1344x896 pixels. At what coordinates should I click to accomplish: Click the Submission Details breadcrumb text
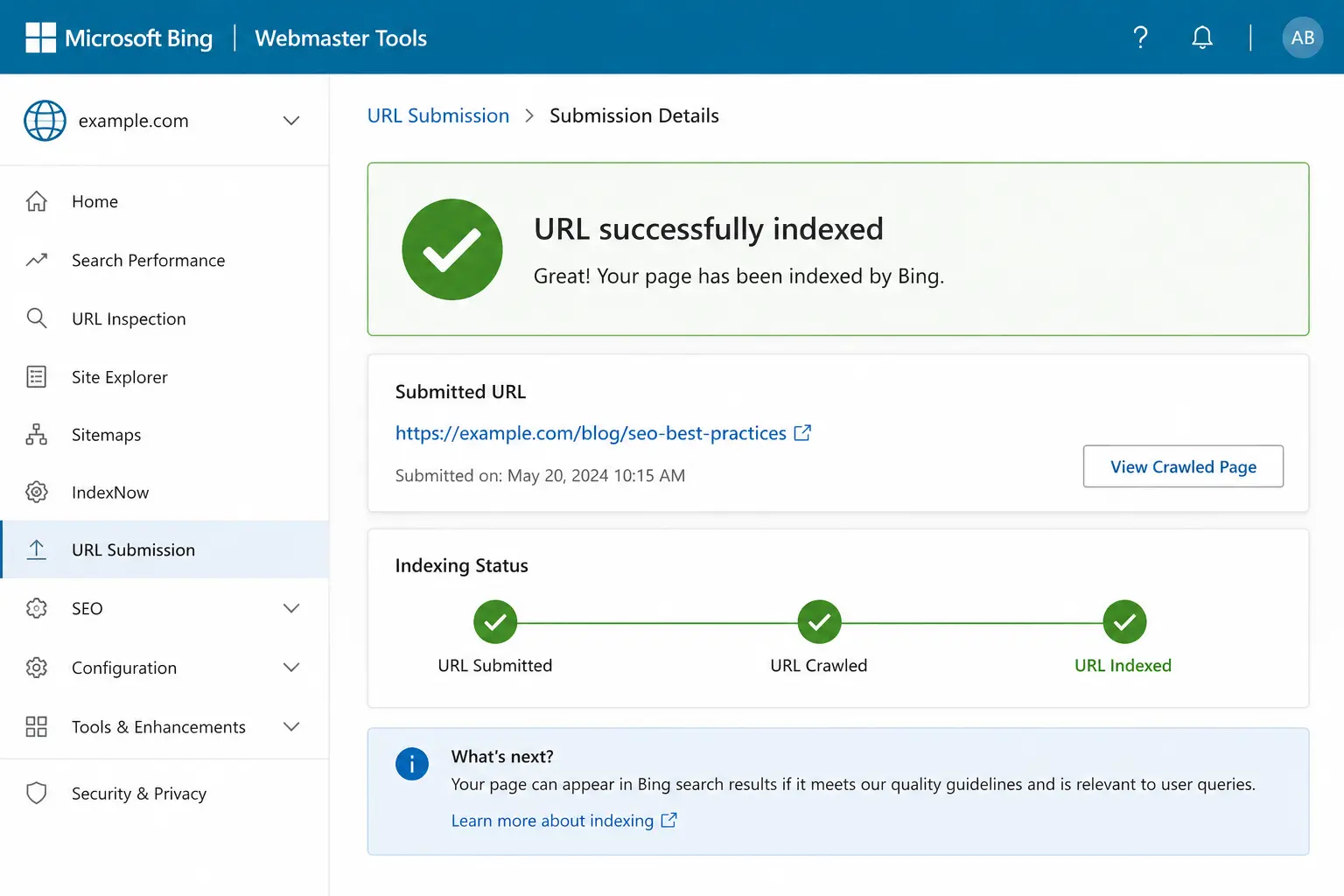(634, 115)
